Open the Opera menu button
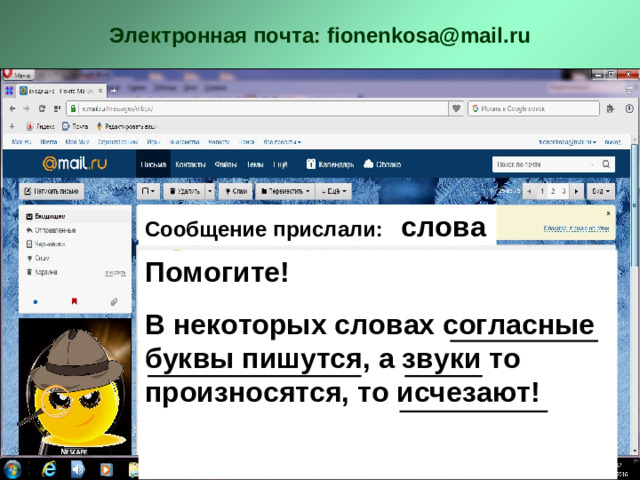 click(18, 75)
